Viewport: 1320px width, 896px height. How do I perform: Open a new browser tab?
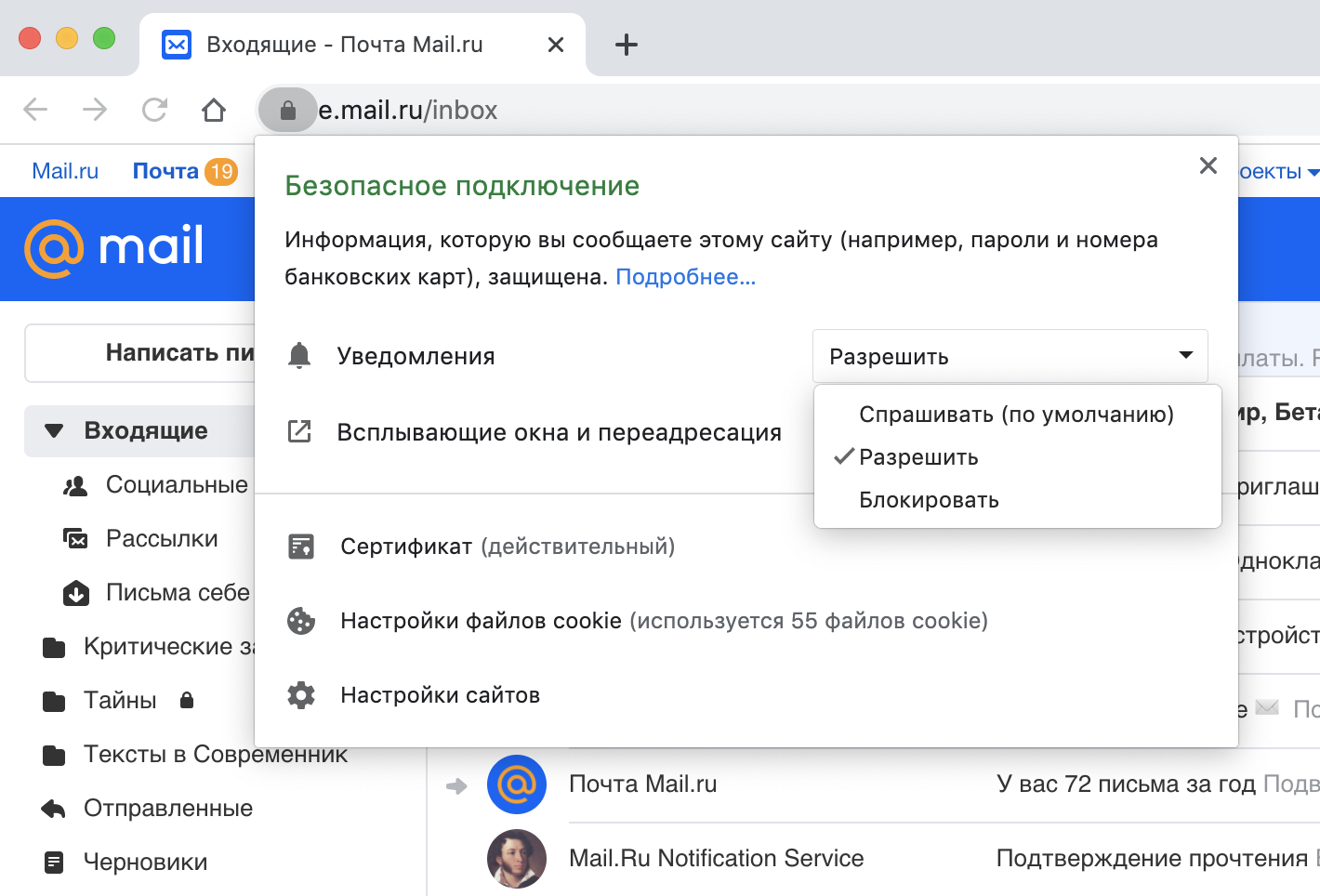(x=627, y=45)
